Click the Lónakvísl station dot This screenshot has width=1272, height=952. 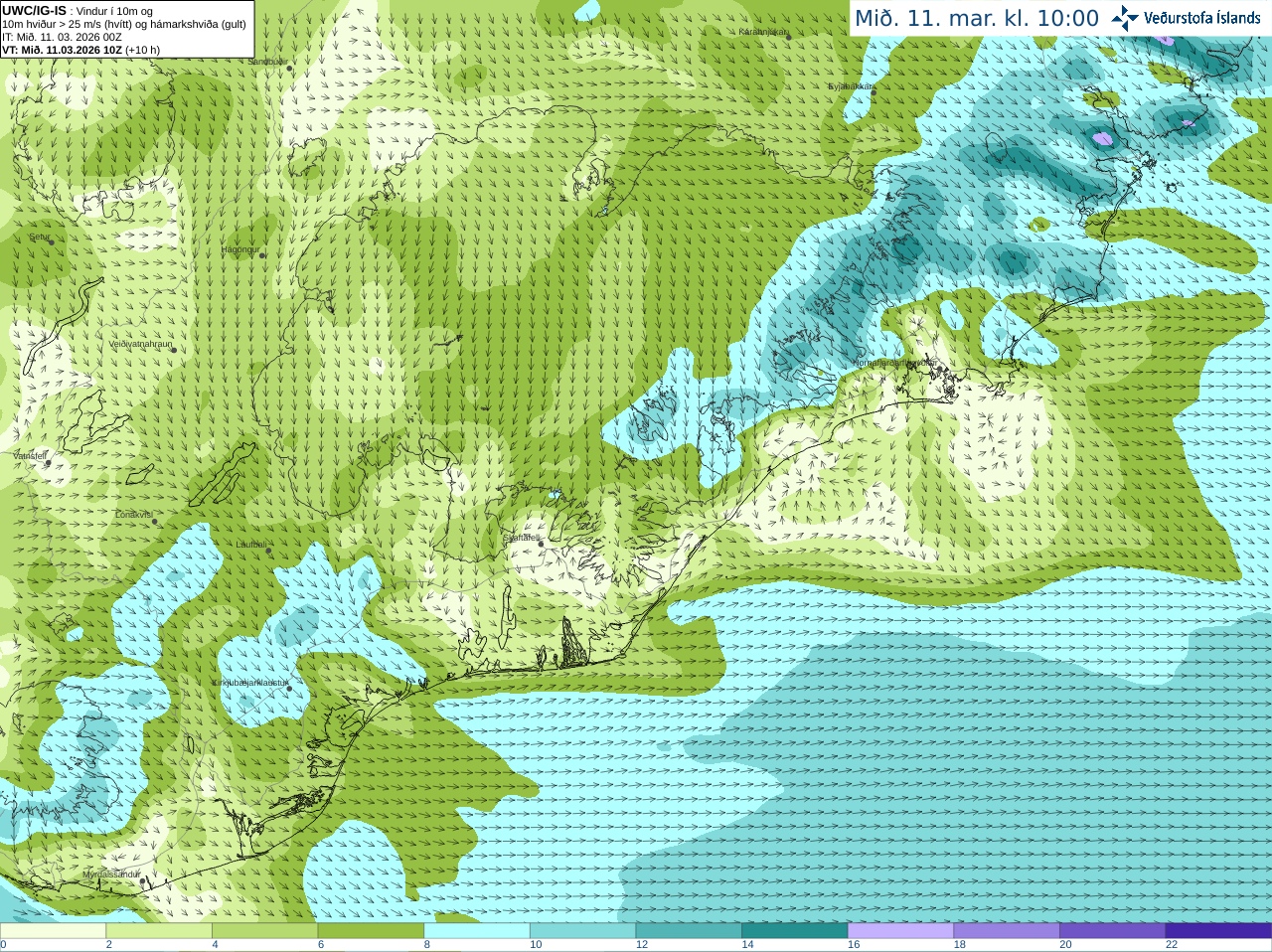pyautogui.click(x=155, y=522)
